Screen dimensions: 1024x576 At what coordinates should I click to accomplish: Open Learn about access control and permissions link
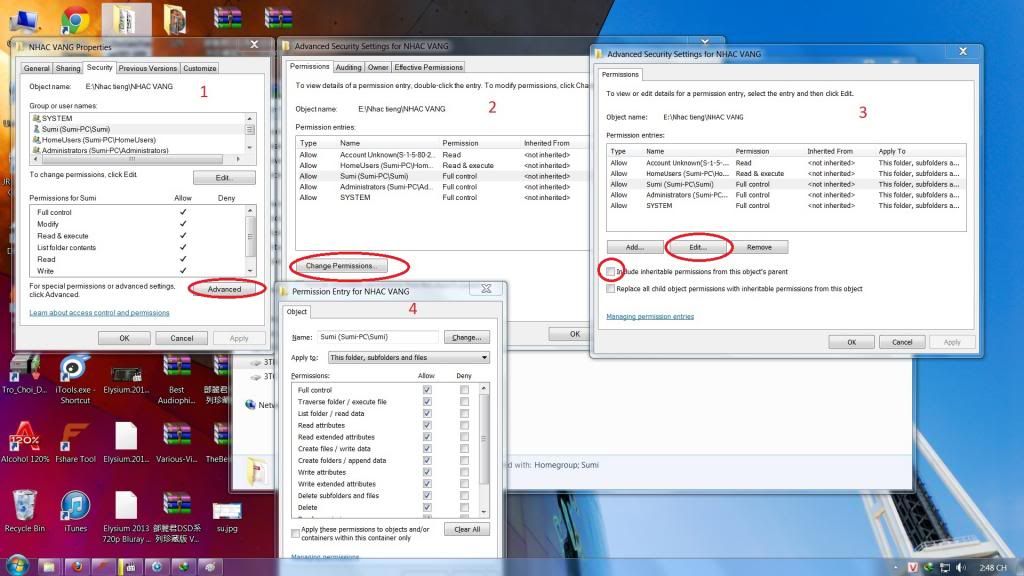pos(99,313)
